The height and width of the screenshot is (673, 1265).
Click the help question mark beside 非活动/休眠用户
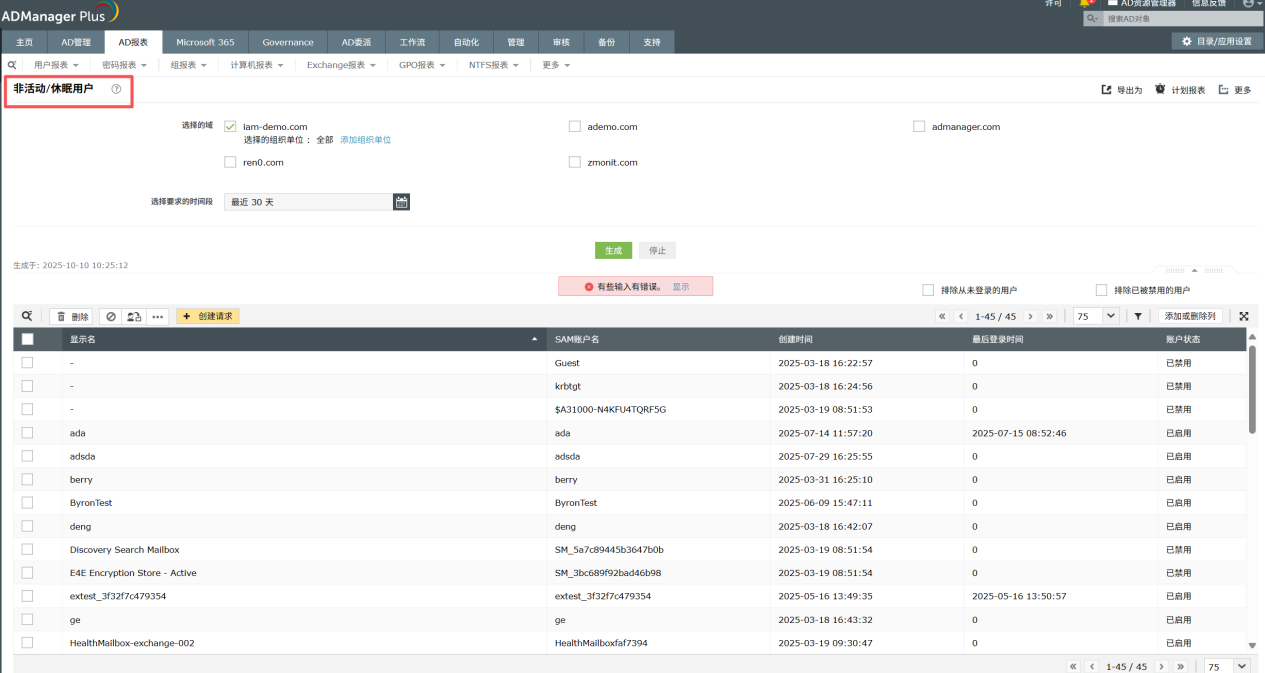tap(116, 89)
